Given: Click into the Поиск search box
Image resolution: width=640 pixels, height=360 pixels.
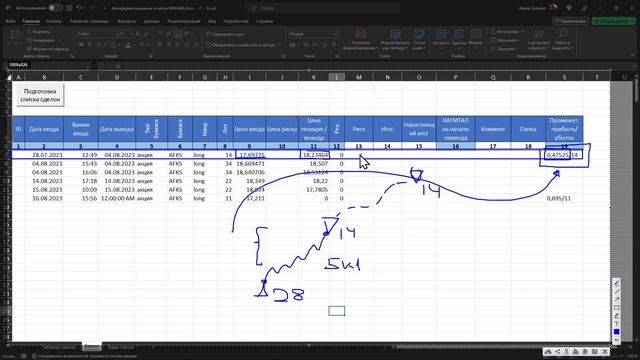Looking at the screenshot, I should point(322,8).
